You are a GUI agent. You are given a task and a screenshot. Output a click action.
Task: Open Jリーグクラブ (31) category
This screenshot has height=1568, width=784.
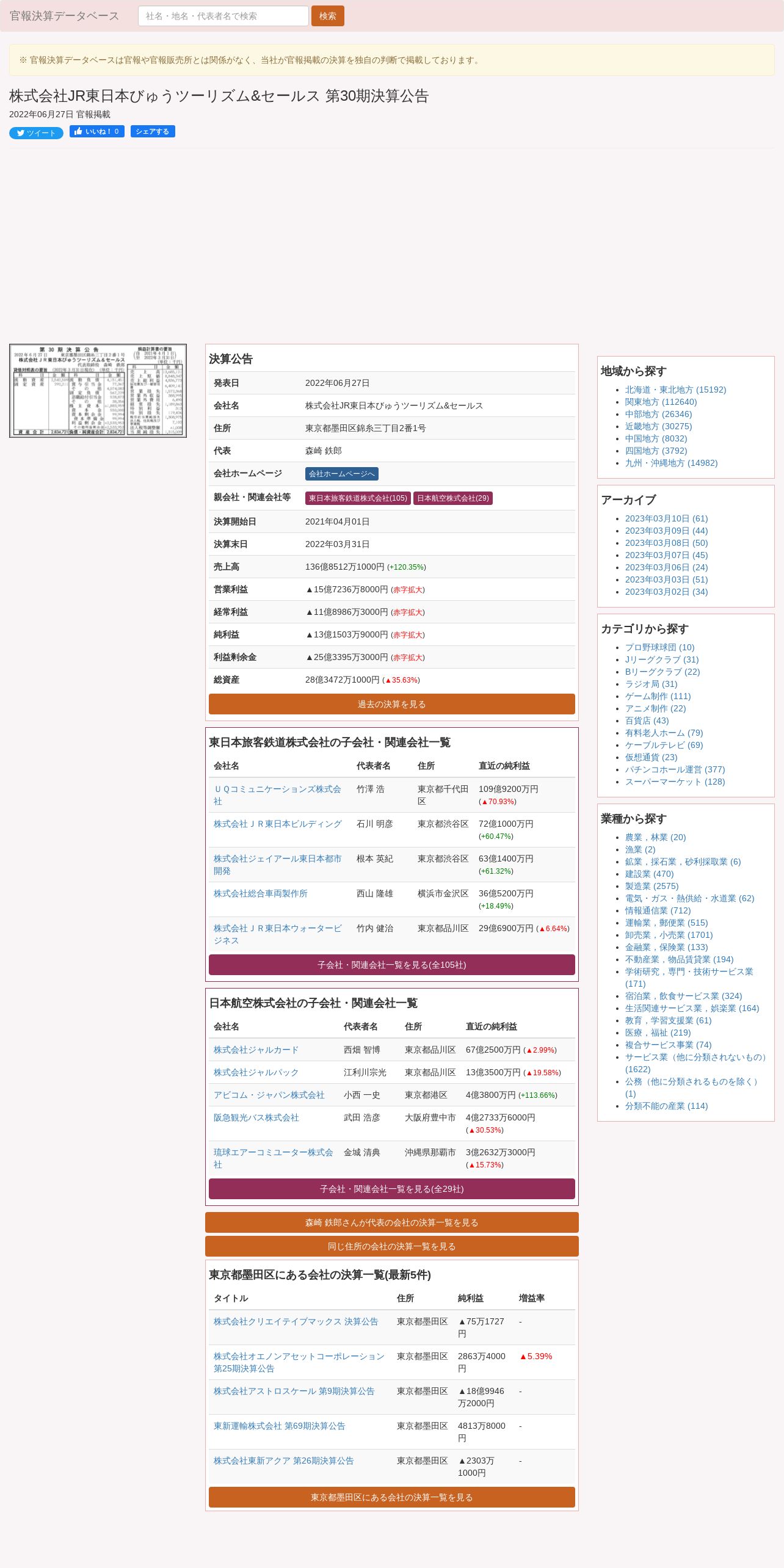coord(662,659)
